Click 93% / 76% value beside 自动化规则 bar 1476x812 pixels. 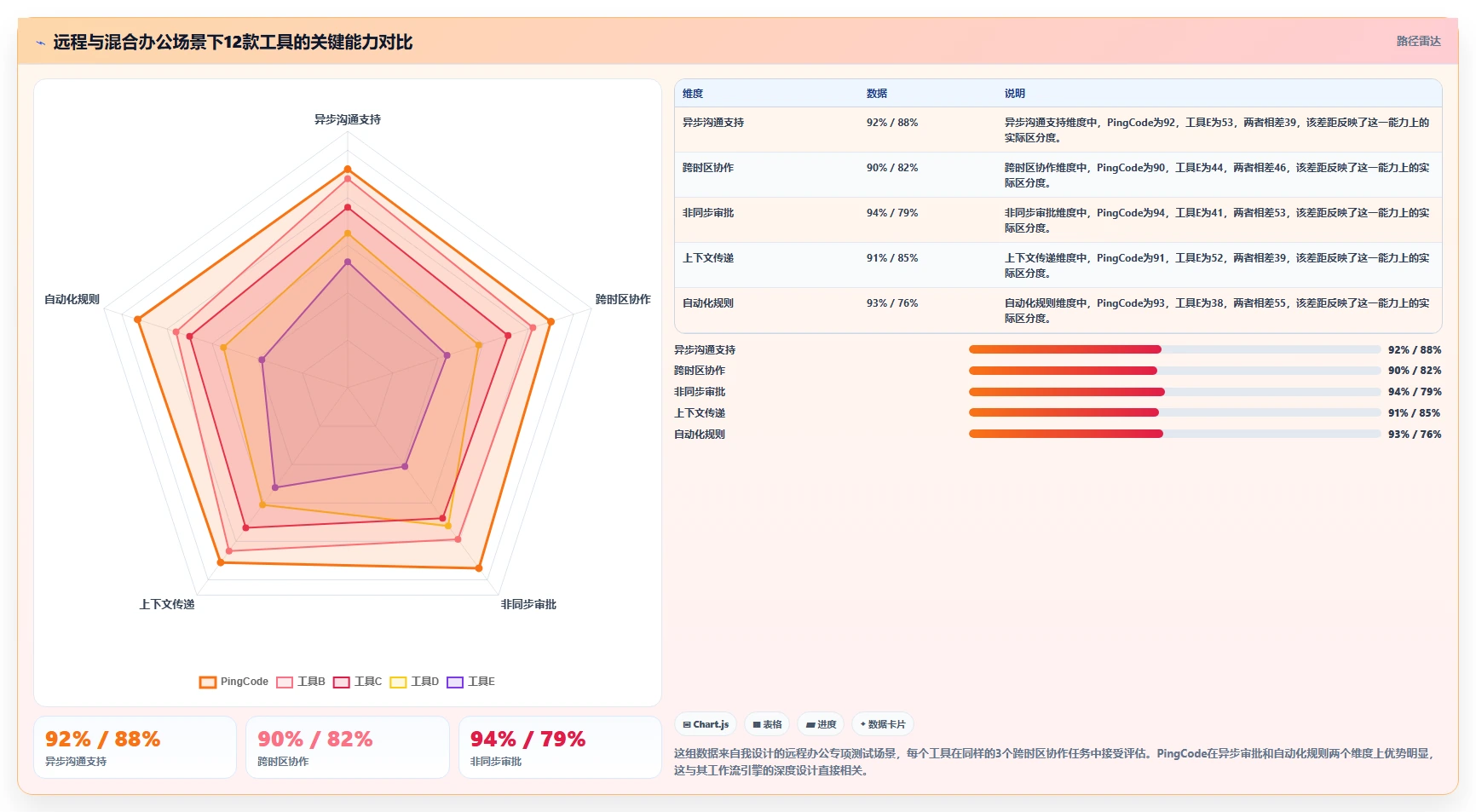click(x=1415, y=435)
